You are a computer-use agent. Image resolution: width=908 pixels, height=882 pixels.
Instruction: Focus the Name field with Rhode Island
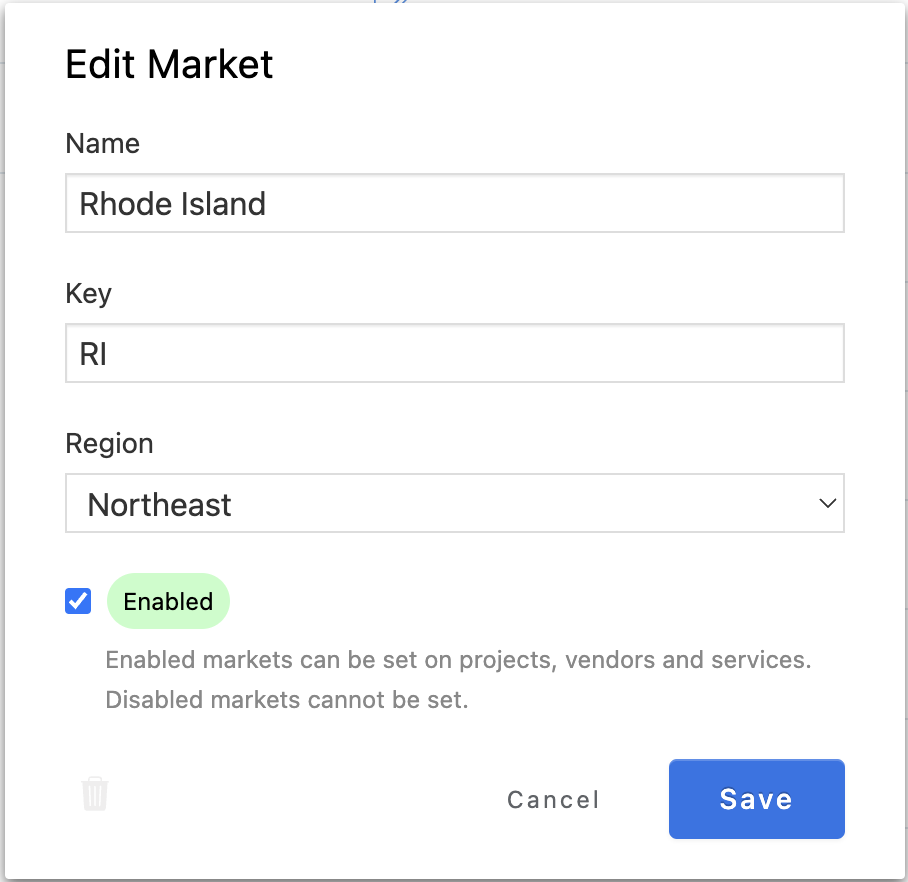point(455,203)
